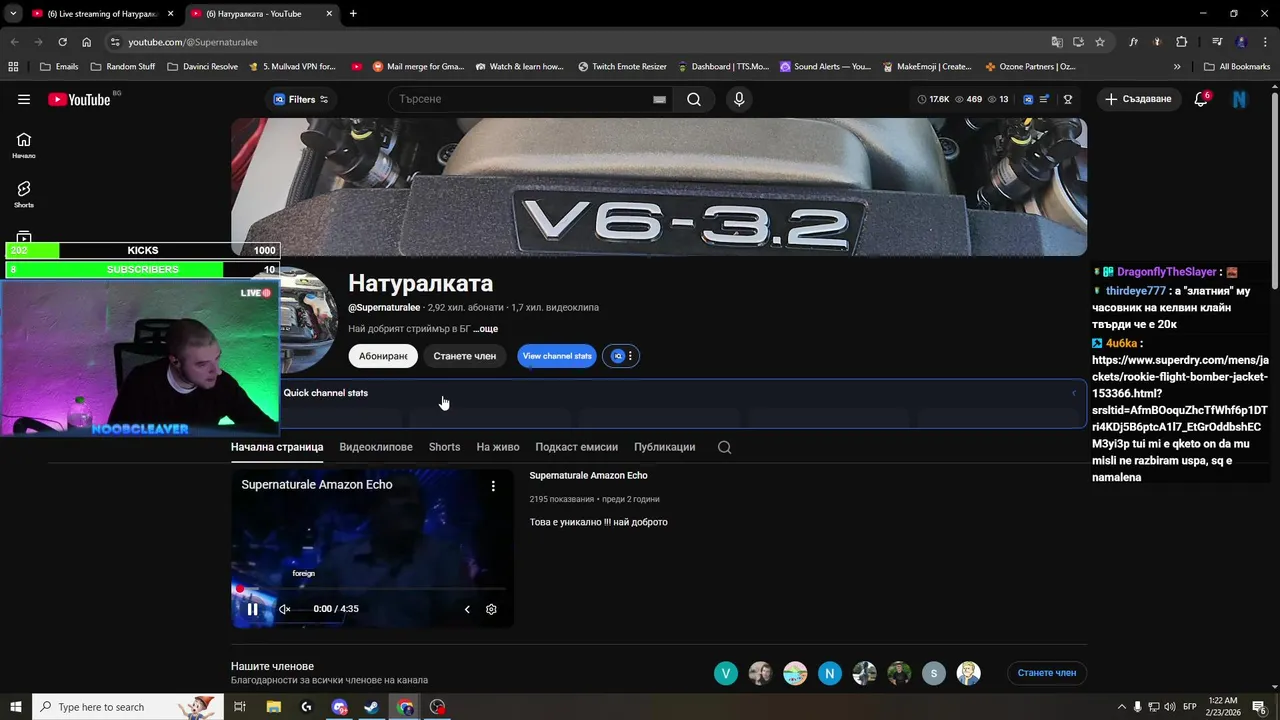Open notifications bell with 6 badge
Viewport: 1280px width, 720px height.
click(x=1201, y=99)
